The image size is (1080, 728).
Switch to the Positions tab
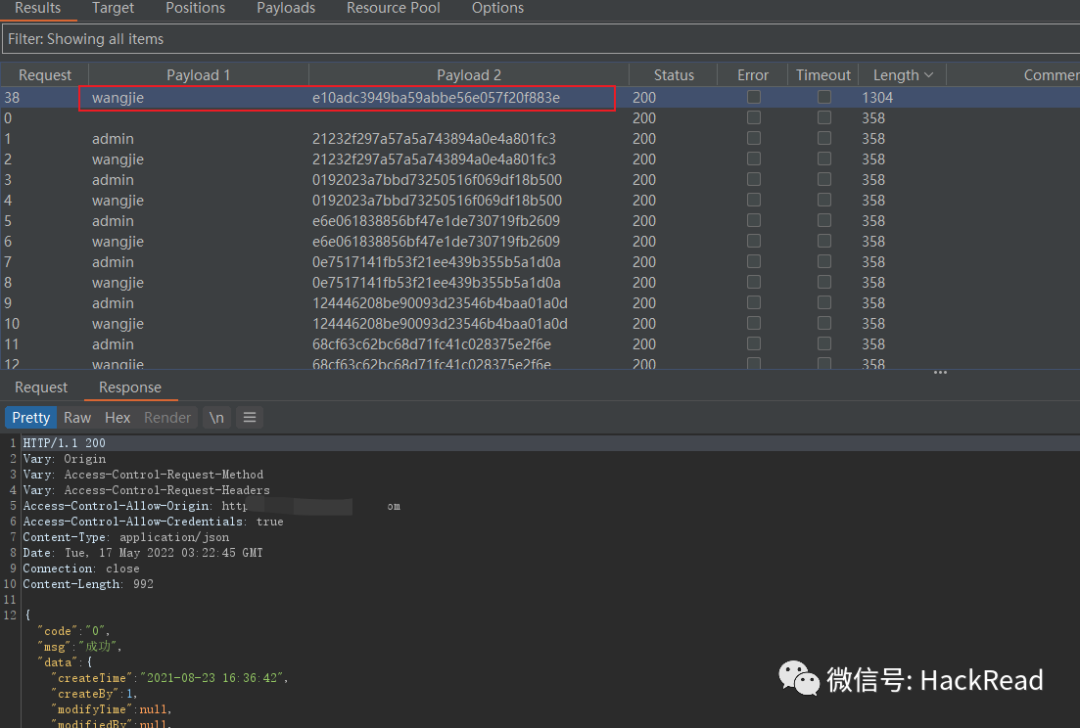[x=195, y=8]
